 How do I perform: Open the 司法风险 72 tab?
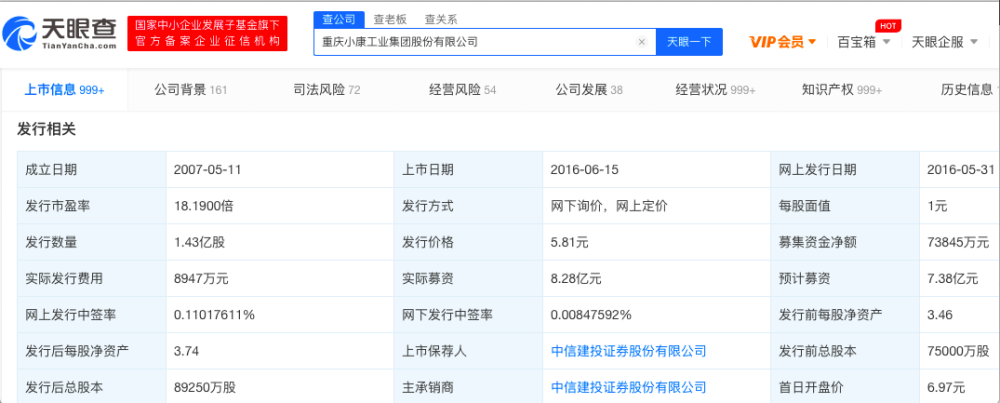(x=327, y=90)
